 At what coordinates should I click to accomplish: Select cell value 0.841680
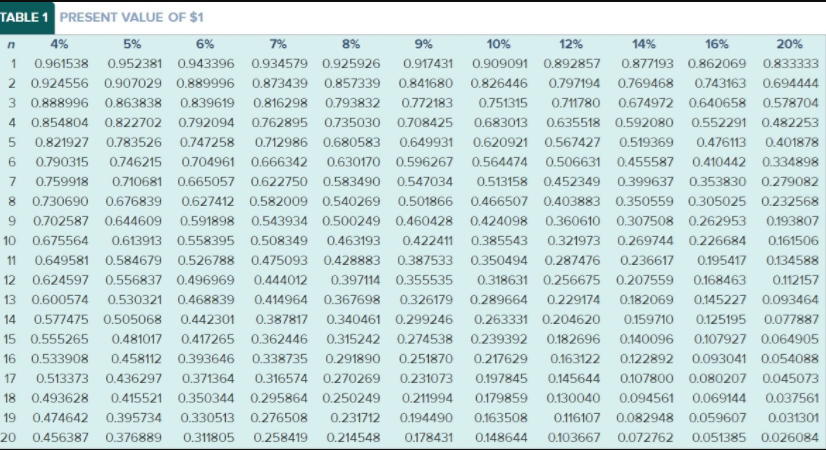coord(426,83)
